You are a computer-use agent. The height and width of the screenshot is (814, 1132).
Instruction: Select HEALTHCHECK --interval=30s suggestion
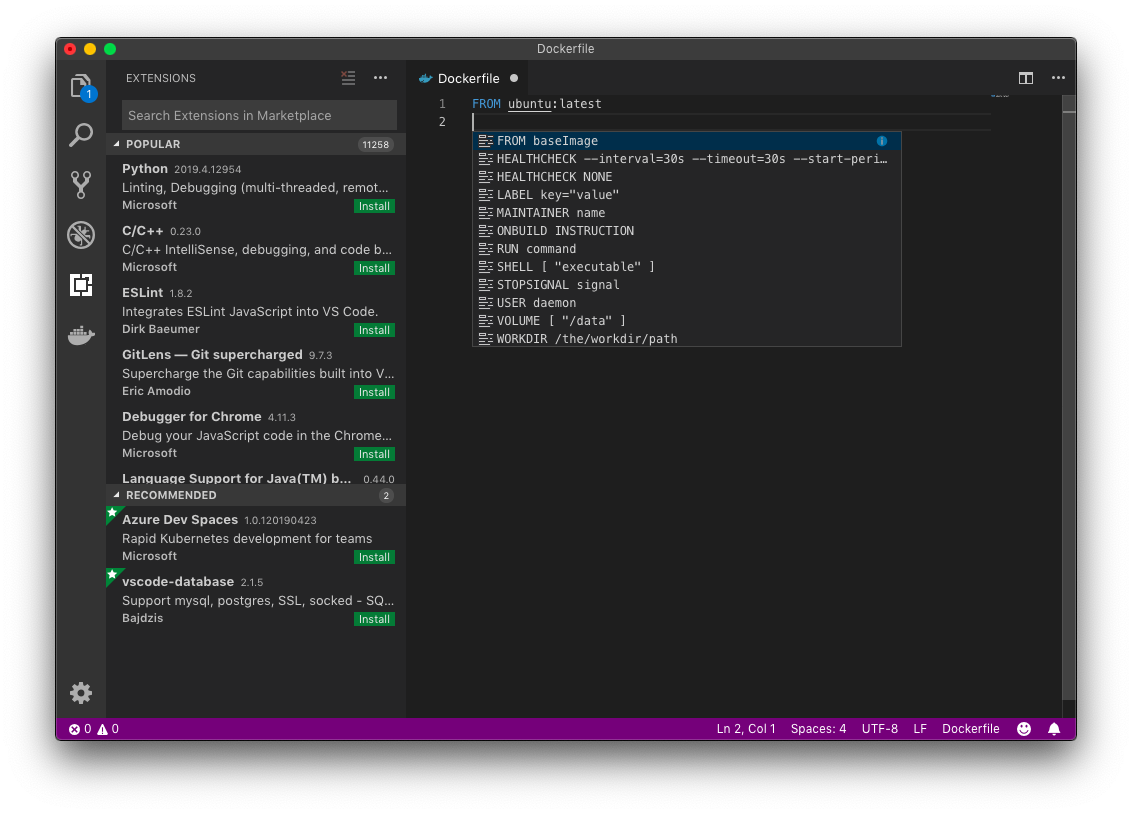click(x=687, y=159)
